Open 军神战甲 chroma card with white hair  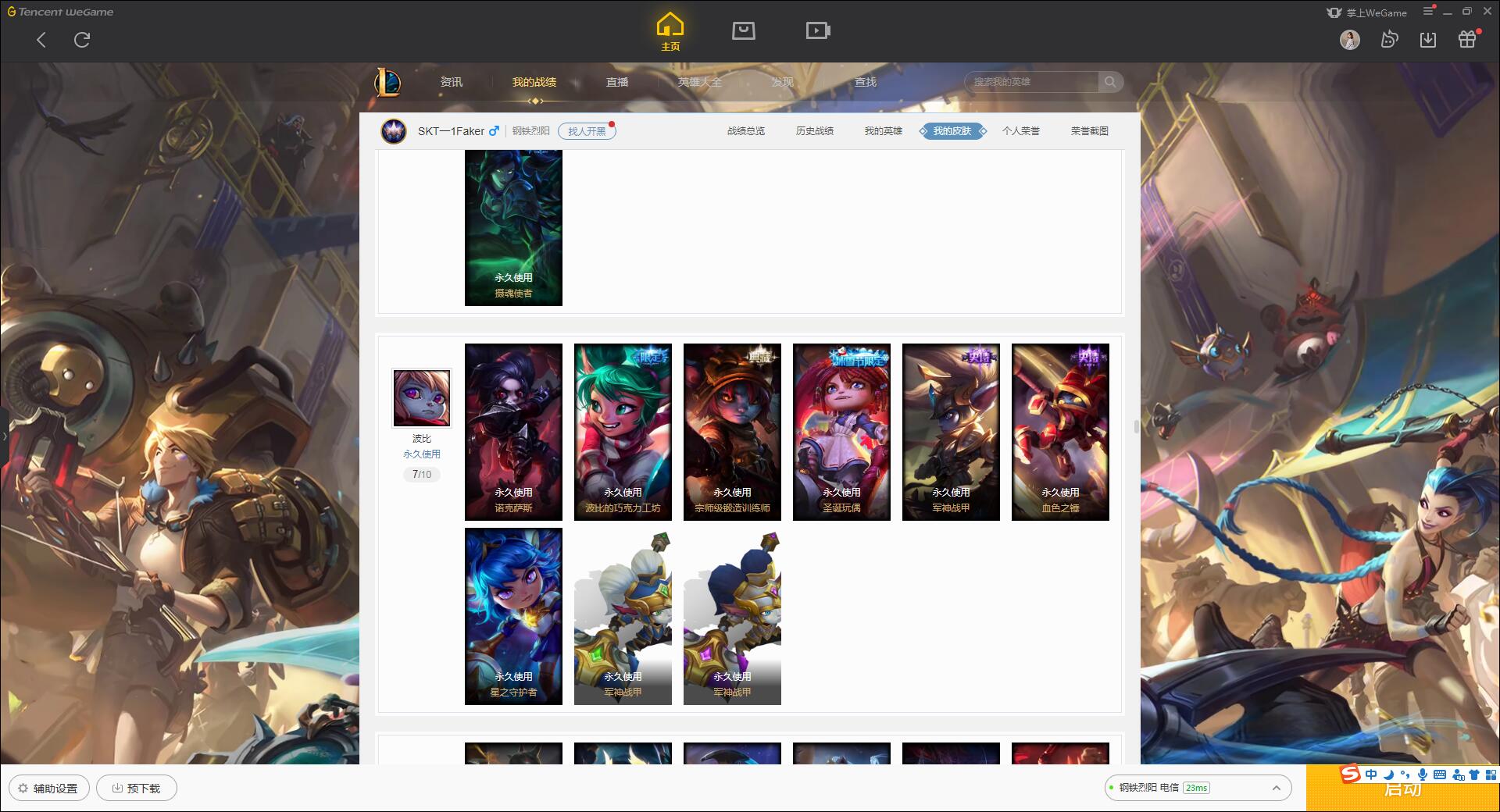click(x=623, y=616)
